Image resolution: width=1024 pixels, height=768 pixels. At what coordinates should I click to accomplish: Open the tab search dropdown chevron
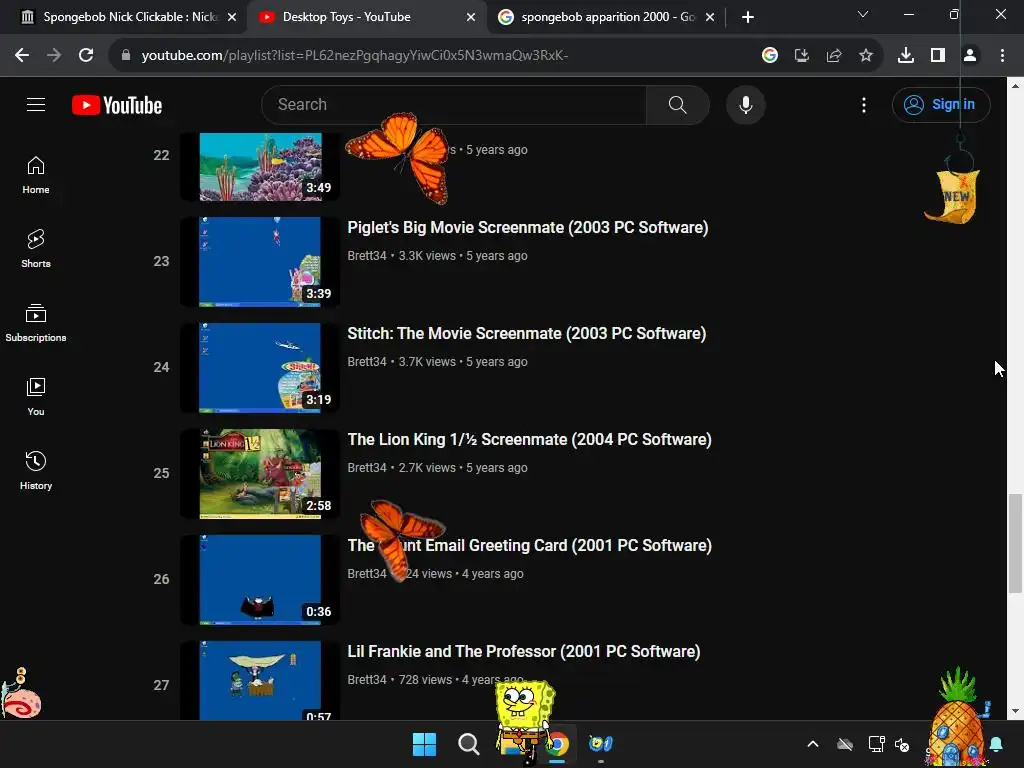pyautogui.click(x=863, y=14)
